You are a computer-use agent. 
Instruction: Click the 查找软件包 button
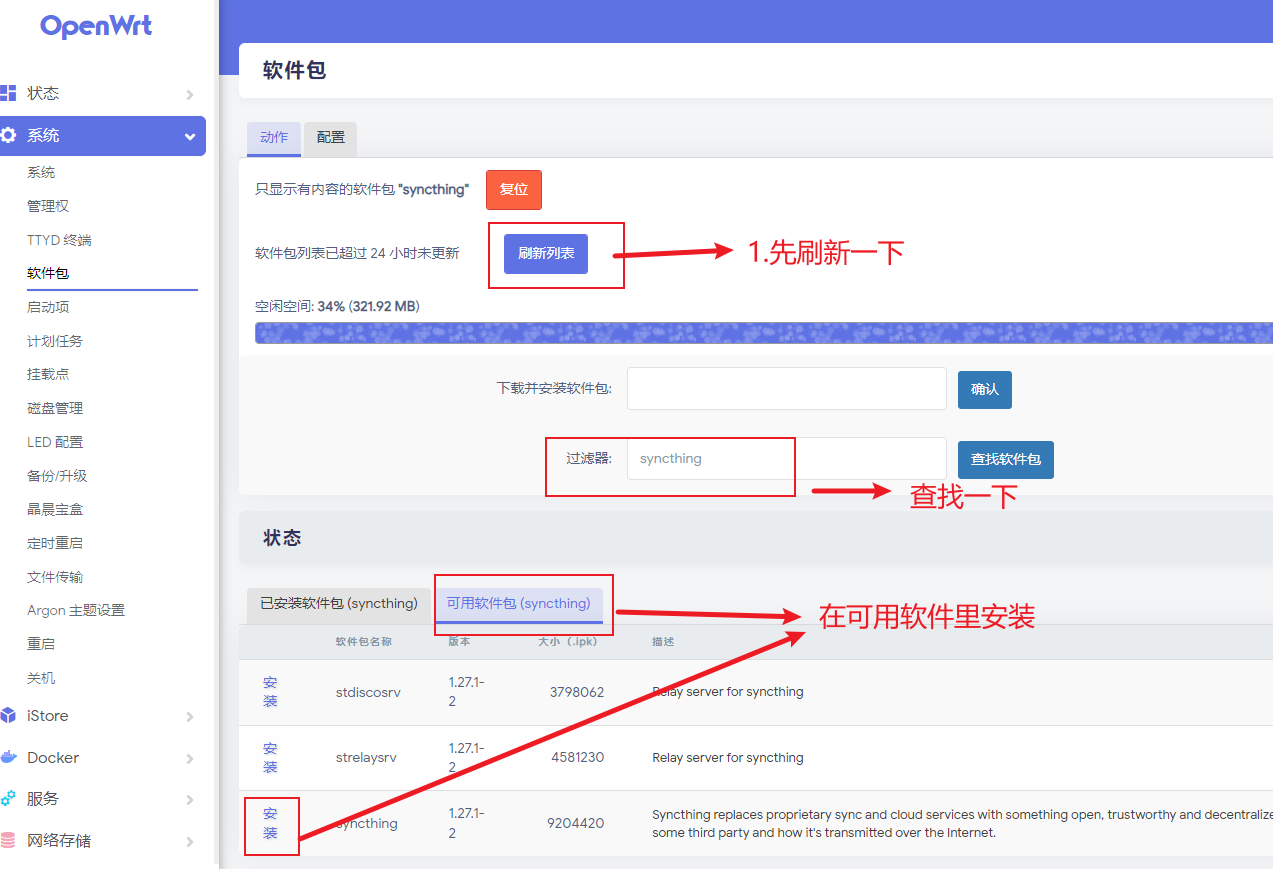tap(1006, 460)
